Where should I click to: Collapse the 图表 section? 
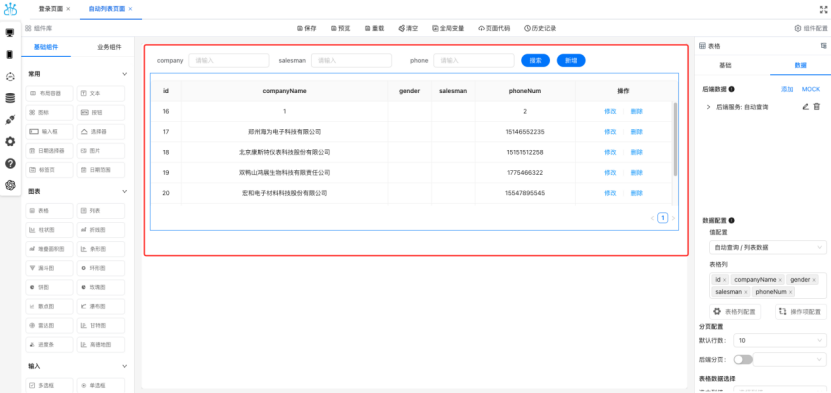click(125, 191)
